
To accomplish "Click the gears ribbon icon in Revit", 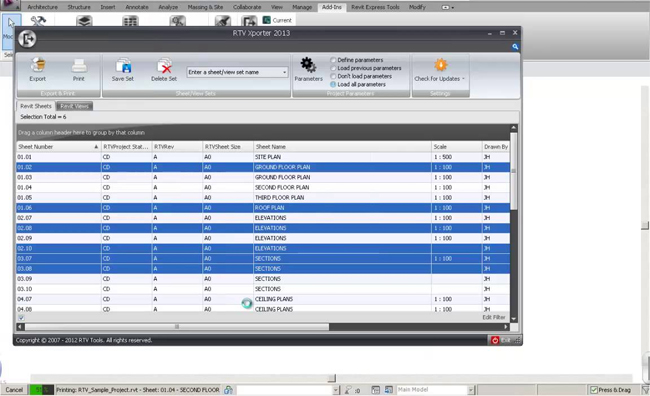I will point(177,21).
